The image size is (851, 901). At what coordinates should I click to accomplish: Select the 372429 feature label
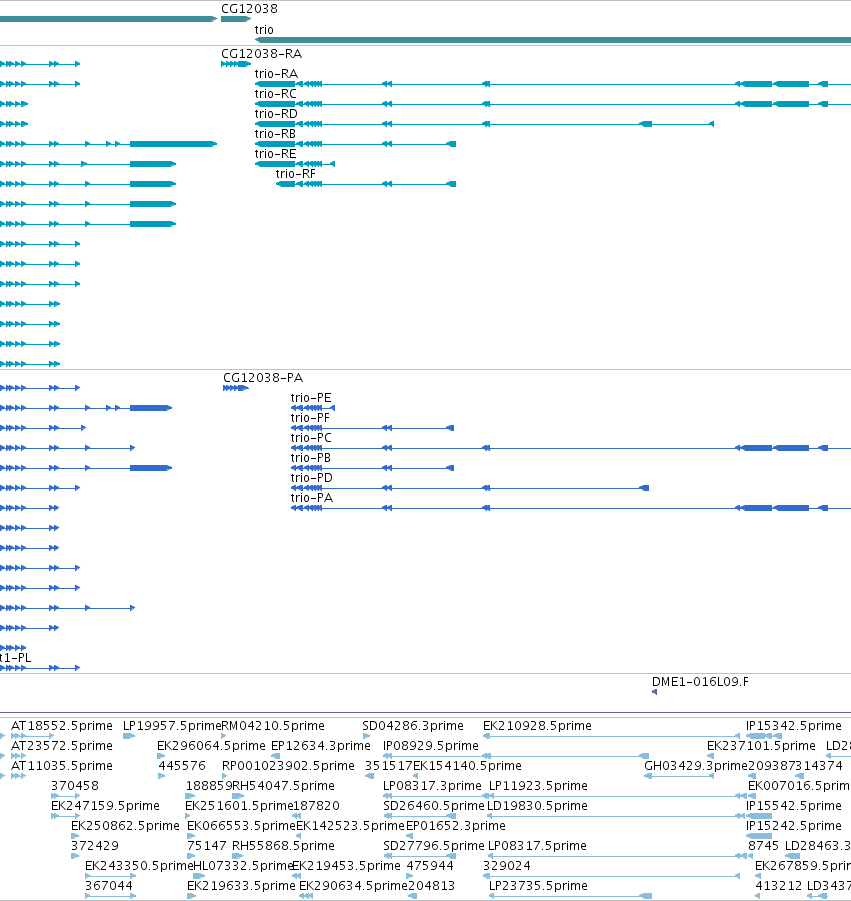coord(95,846)
